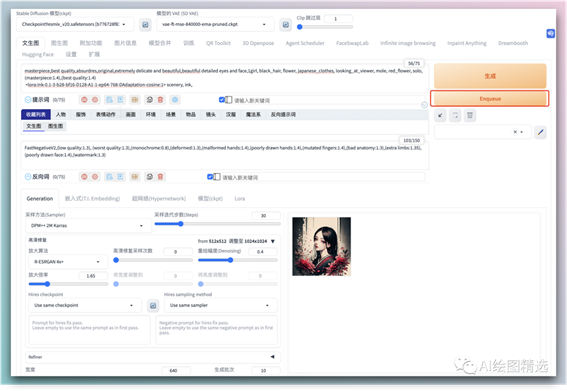Open the R-ESRGAN 4x+ upscaler dropdown

coord(68,262)
